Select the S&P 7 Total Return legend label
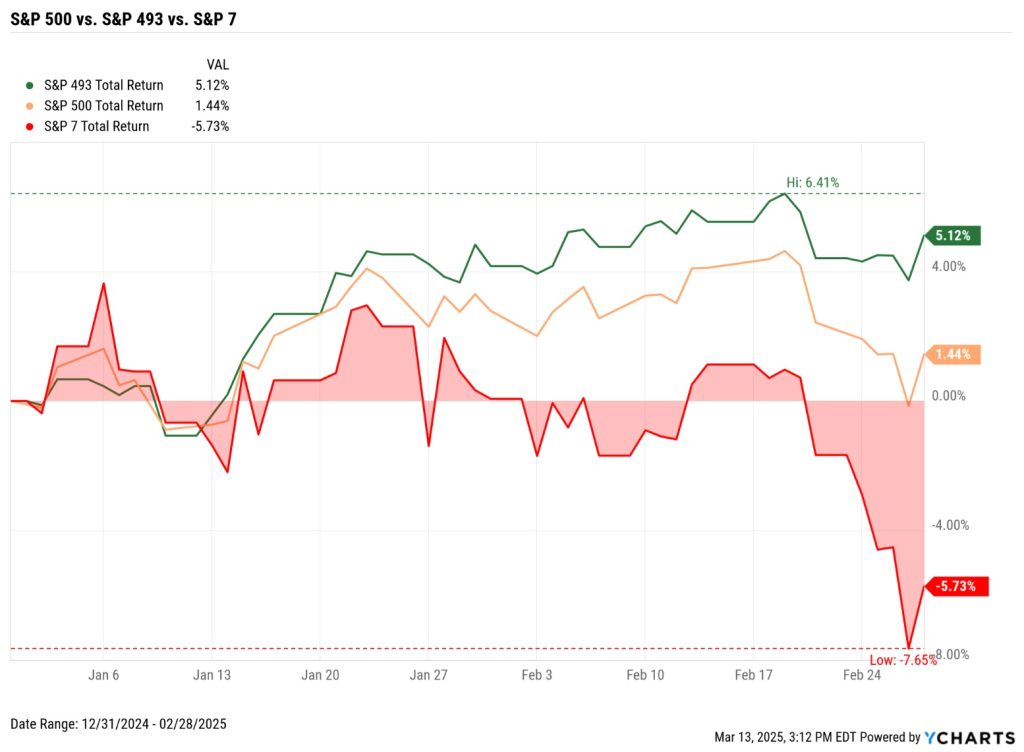This screenshot has width=1024, height=752. [97, 127]
